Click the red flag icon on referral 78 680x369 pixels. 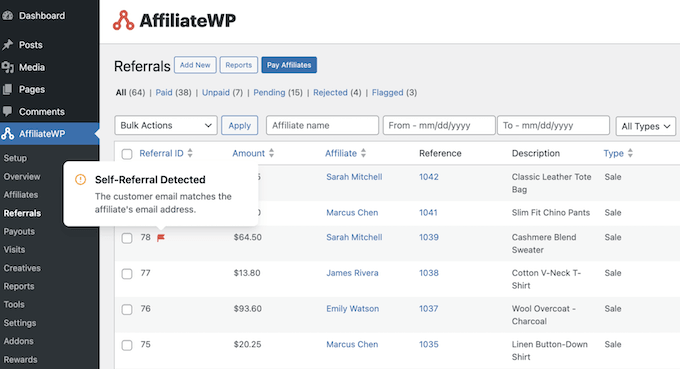[161, 238]
